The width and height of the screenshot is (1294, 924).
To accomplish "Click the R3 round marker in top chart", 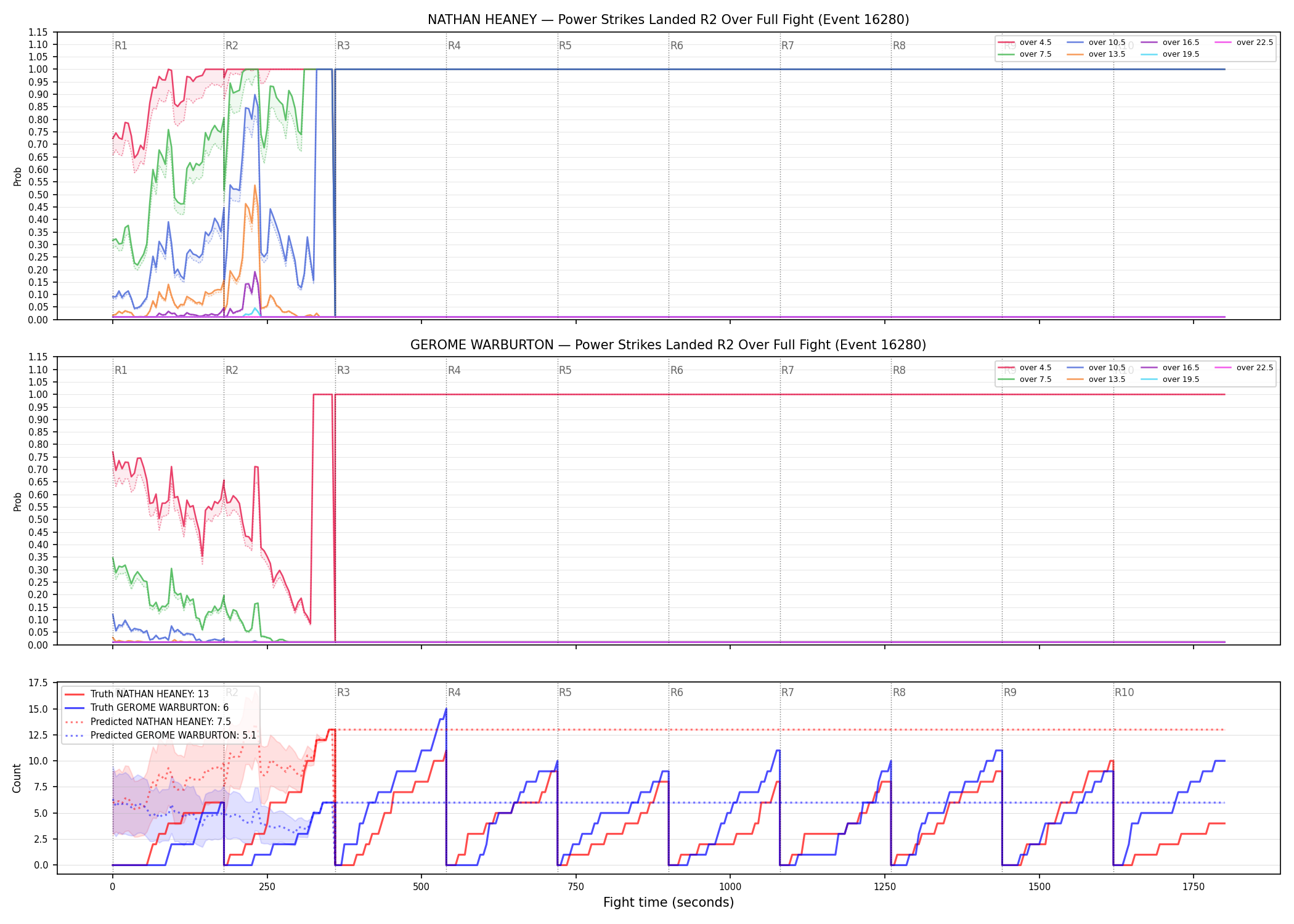I will pos(343,46).
